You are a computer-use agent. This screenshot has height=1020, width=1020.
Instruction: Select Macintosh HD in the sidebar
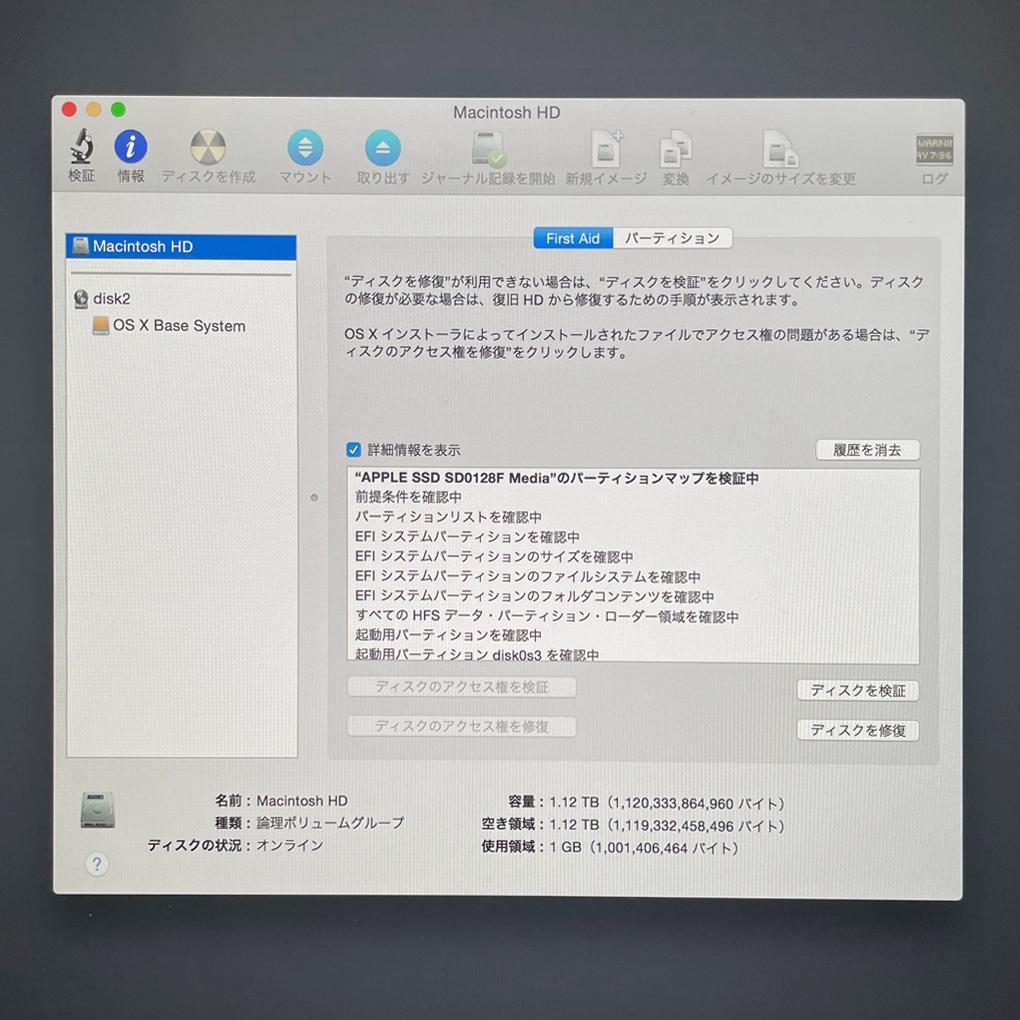181,247
